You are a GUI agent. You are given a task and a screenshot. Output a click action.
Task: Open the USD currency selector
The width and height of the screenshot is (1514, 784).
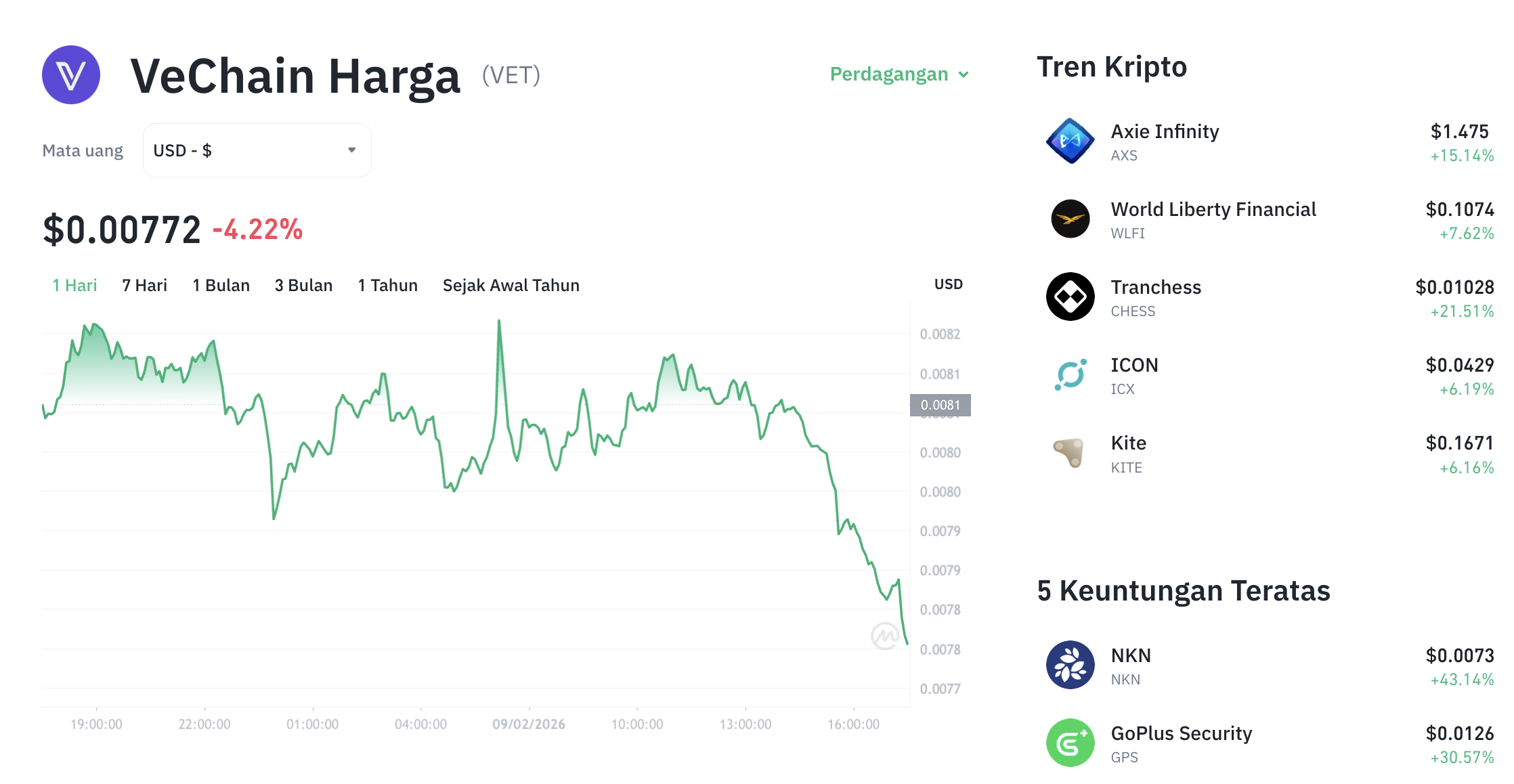click(x=256, y=150)
